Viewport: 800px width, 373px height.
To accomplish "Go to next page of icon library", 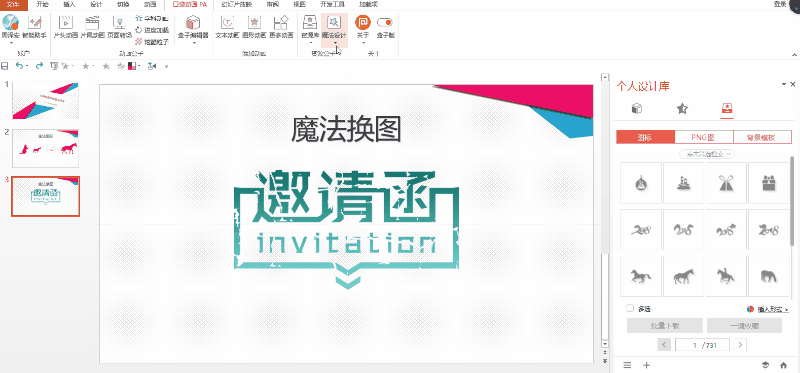I will tap(740, 345).
